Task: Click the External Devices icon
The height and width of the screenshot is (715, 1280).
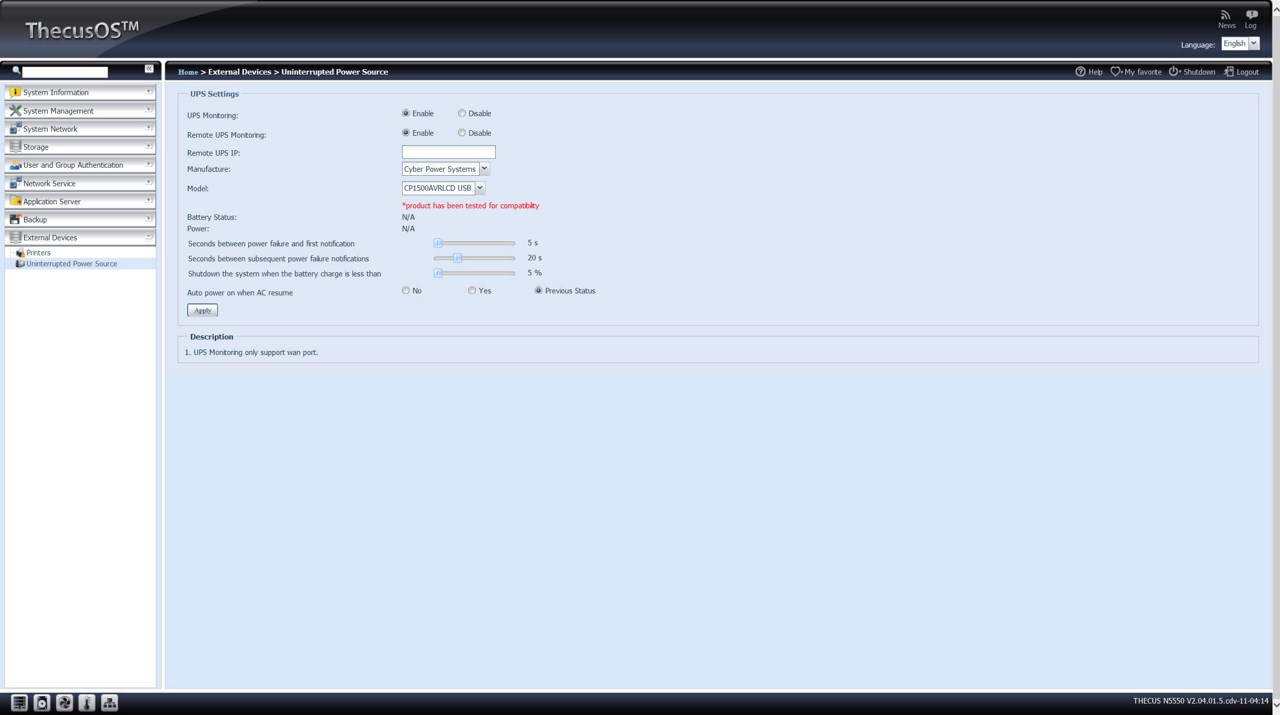Action: [x=15, y=237]
